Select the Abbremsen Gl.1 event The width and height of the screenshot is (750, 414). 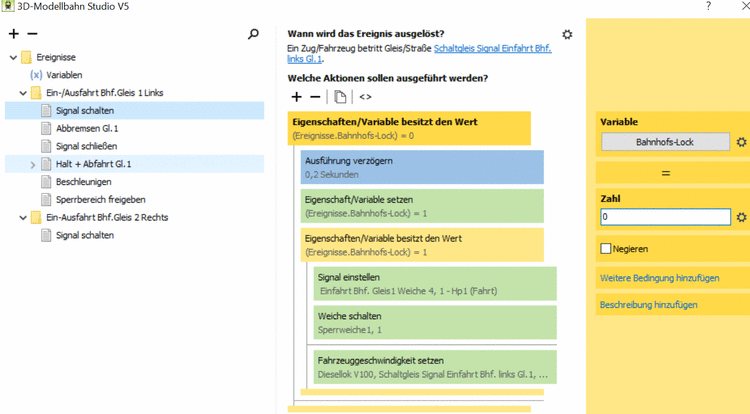(87, 128)
